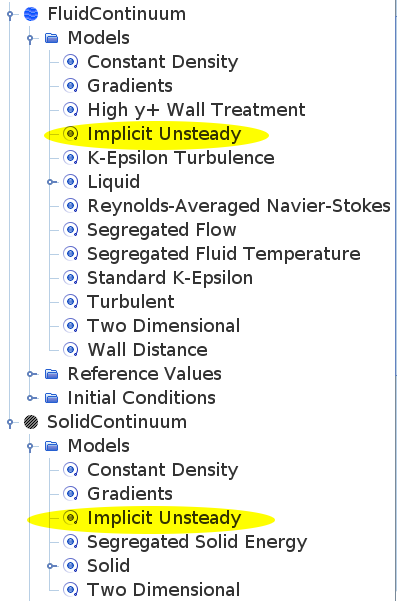The width and height of the screenshot is (397, 601).
Task: Select Segregated Fluid Temperature entry
Action: [x=224, y=254]
